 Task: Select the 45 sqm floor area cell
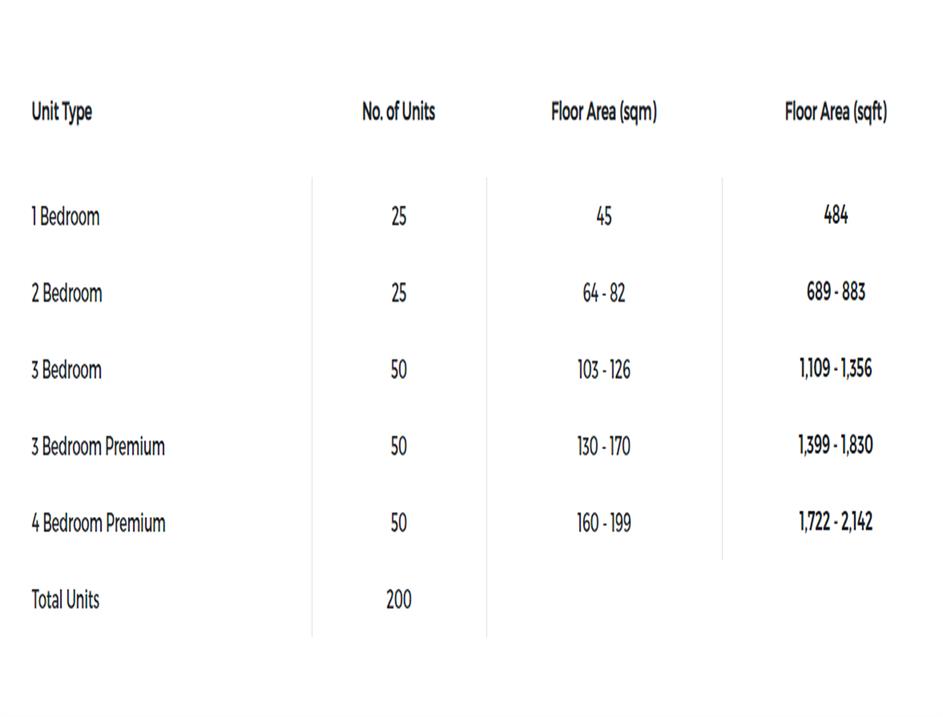point(604,216)
